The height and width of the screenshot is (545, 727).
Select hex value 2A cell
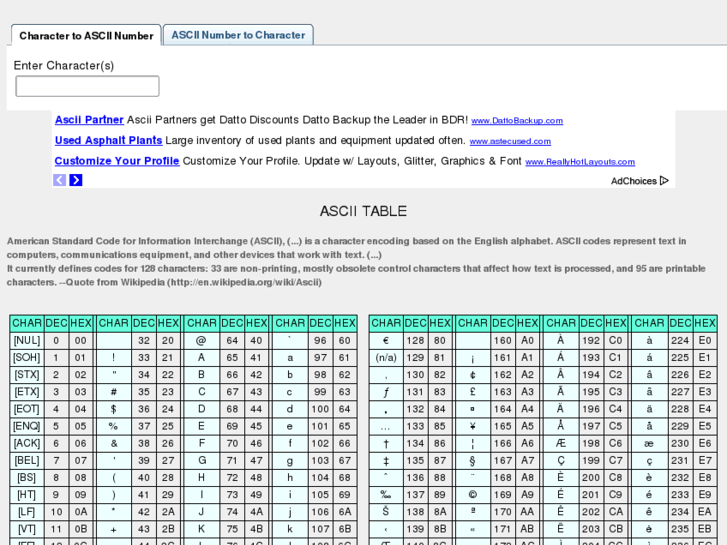(x=168, y=512)
